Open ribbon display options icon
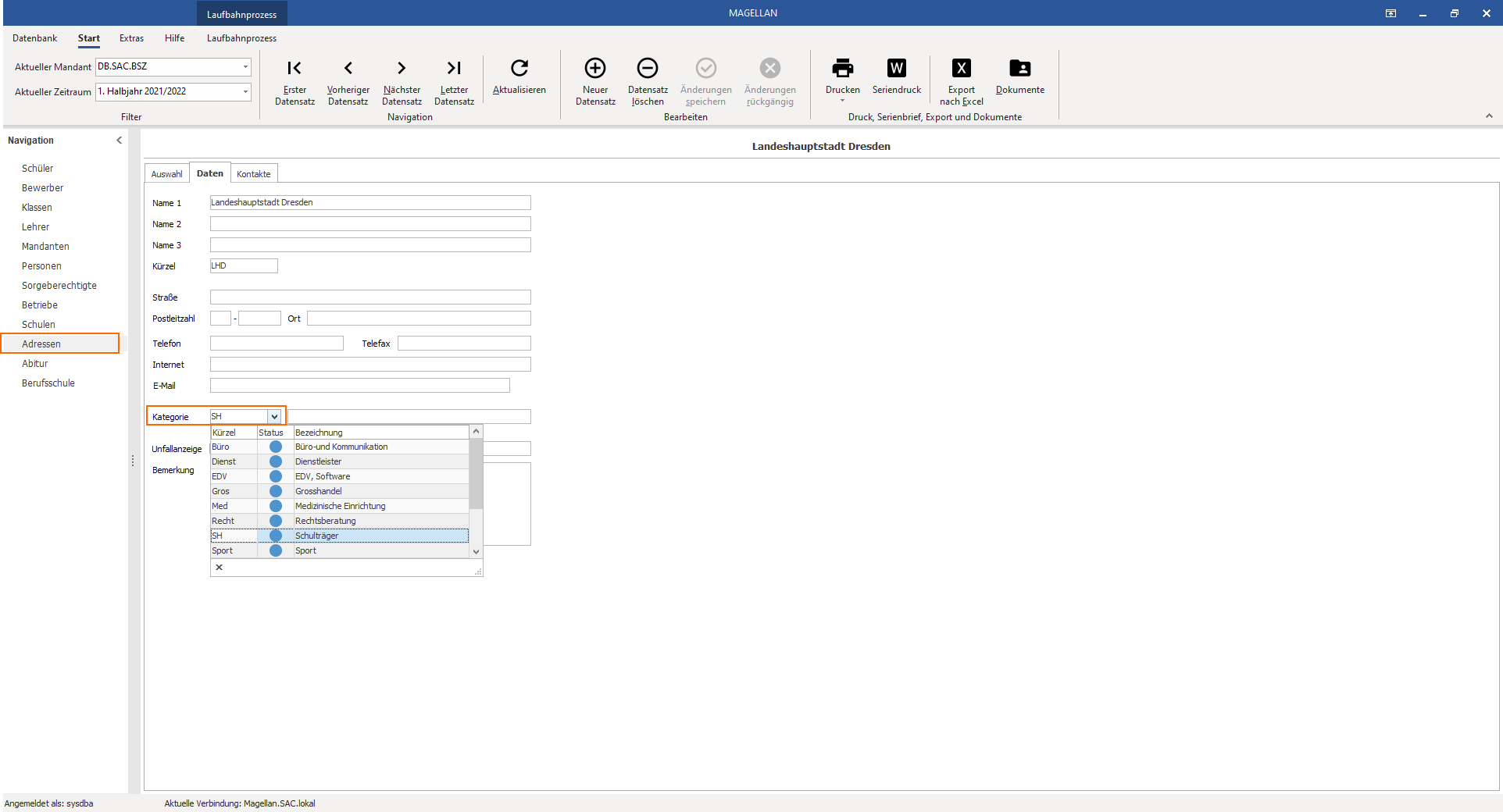This screenshot has width=1503, height=812. (1391, 13)
